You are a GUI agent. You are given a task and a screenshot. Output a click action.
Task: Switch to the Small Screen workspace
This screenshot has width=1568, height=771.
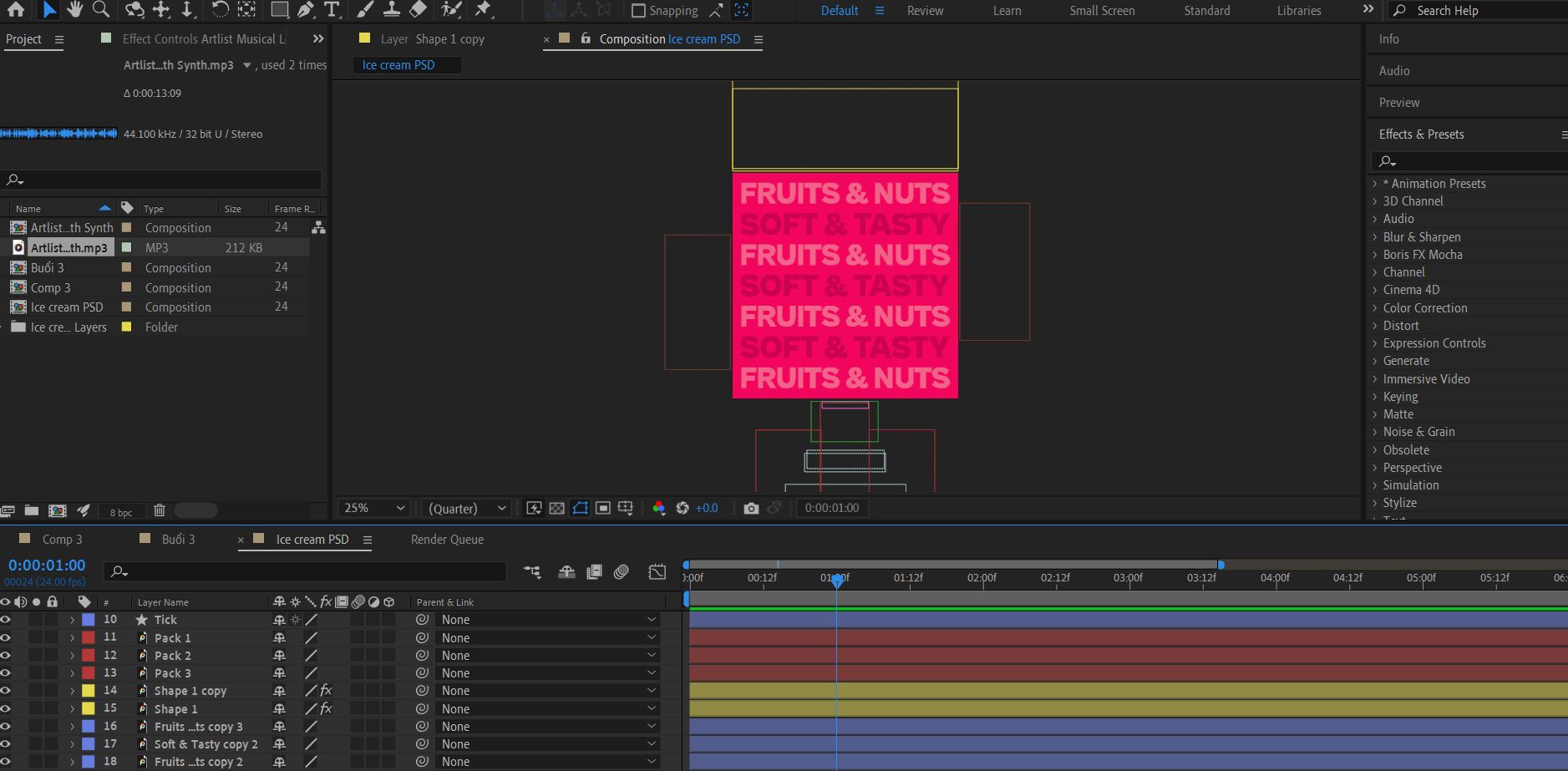(x=1102, y=11)
